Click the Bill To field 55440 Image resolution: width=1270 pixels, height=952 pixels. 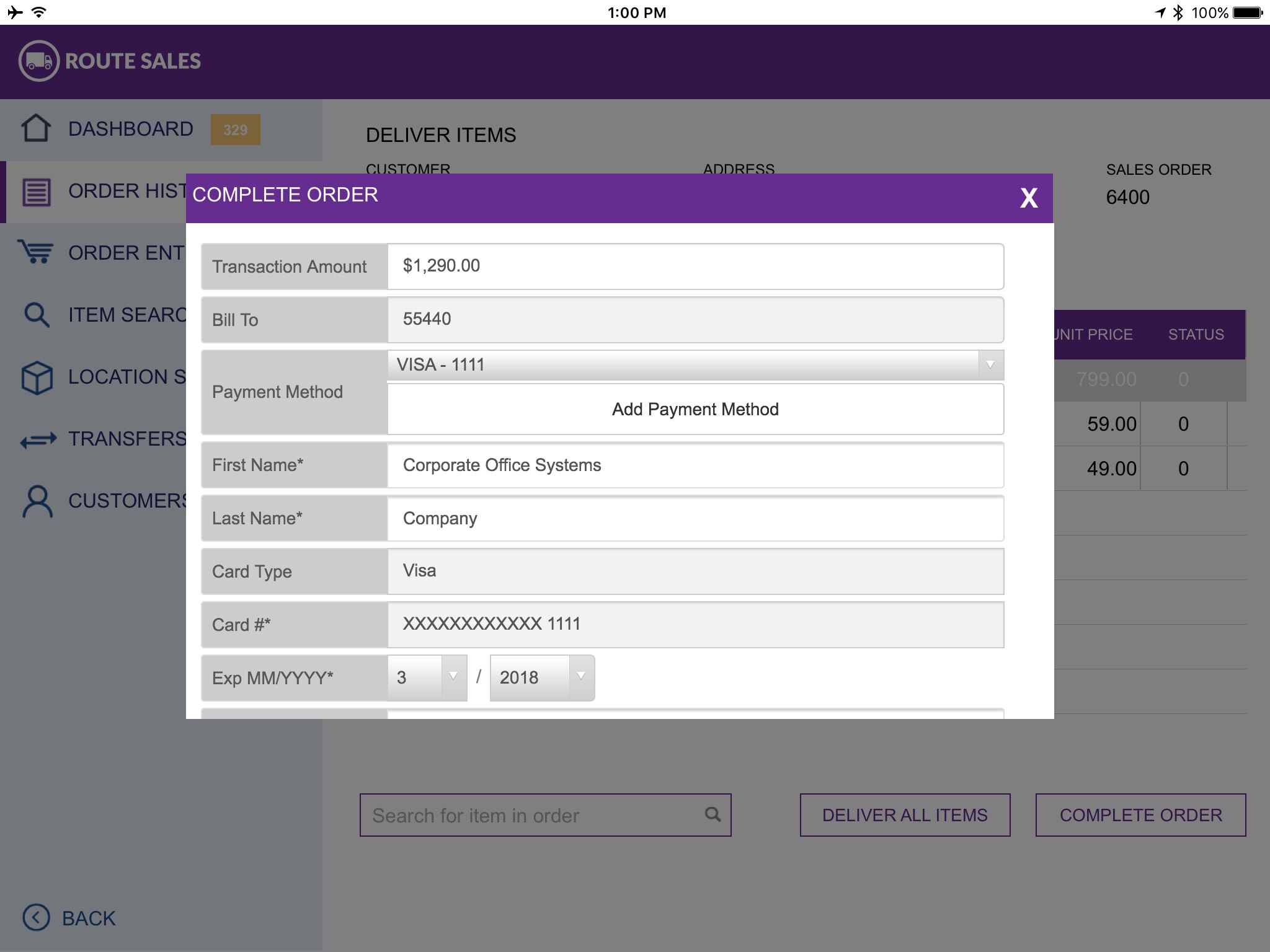[695, 320]
